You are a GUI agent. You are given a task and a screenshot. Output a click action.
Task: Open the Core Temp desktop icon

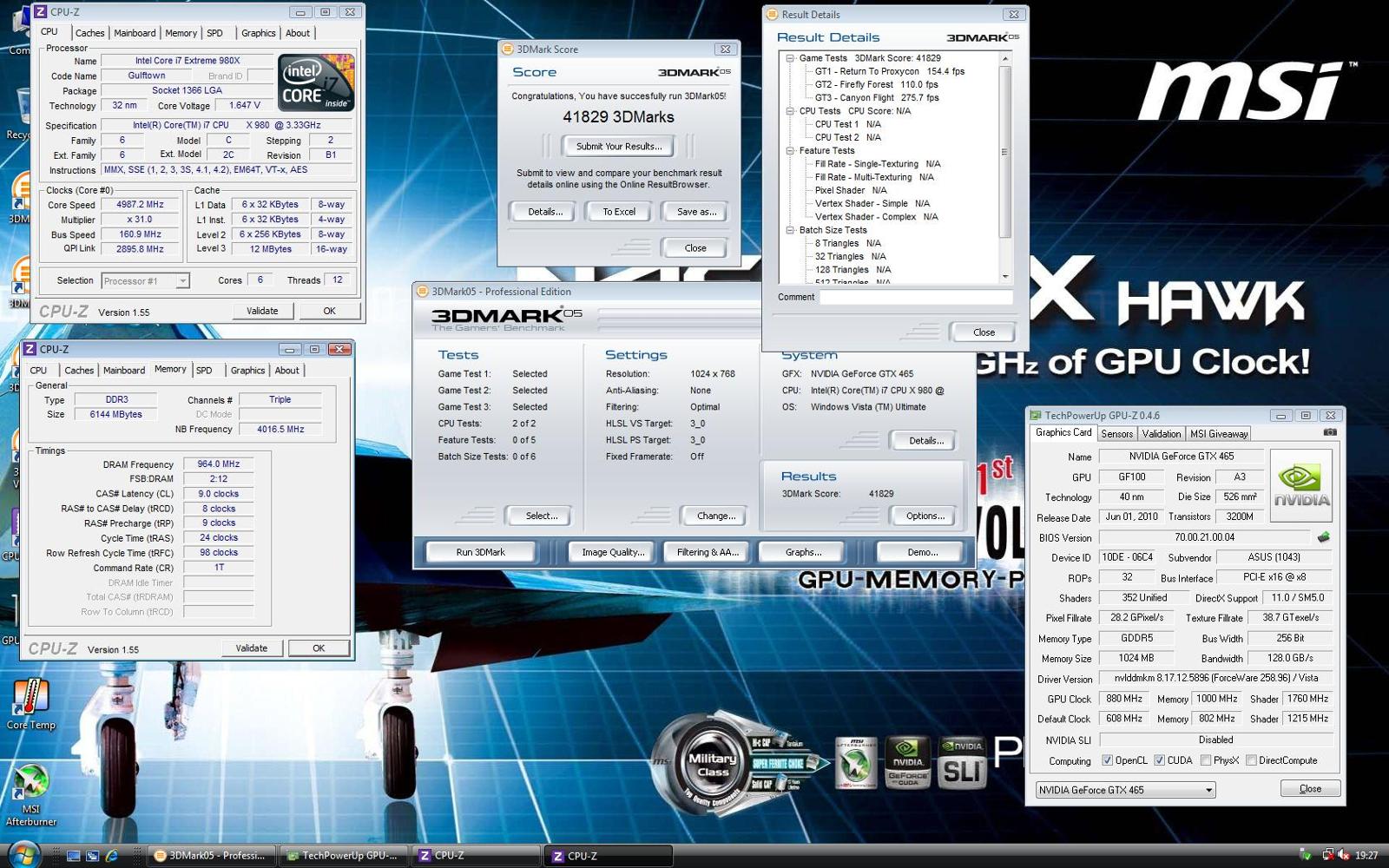pos(31,704)
